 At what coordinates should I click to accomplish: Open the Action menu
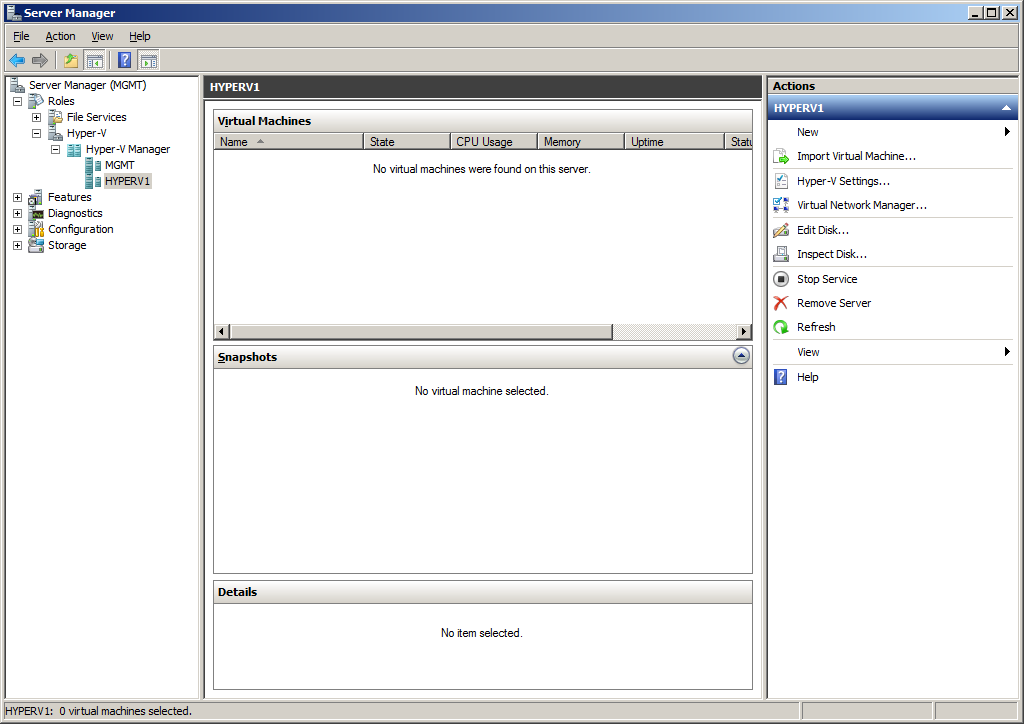60,36
